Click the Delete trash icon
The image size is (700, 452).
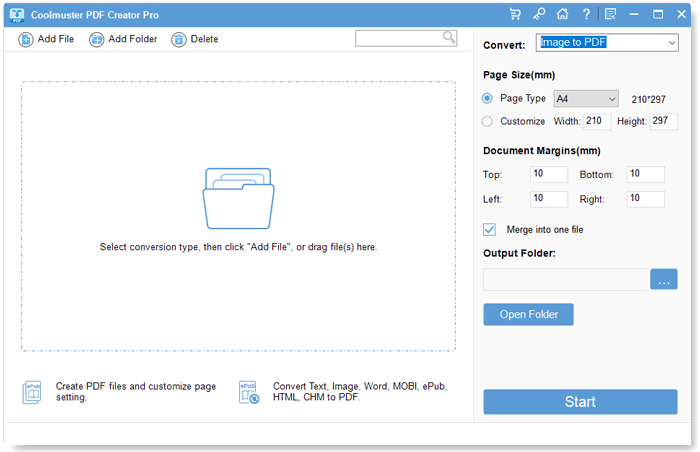(x=179, y=40)
